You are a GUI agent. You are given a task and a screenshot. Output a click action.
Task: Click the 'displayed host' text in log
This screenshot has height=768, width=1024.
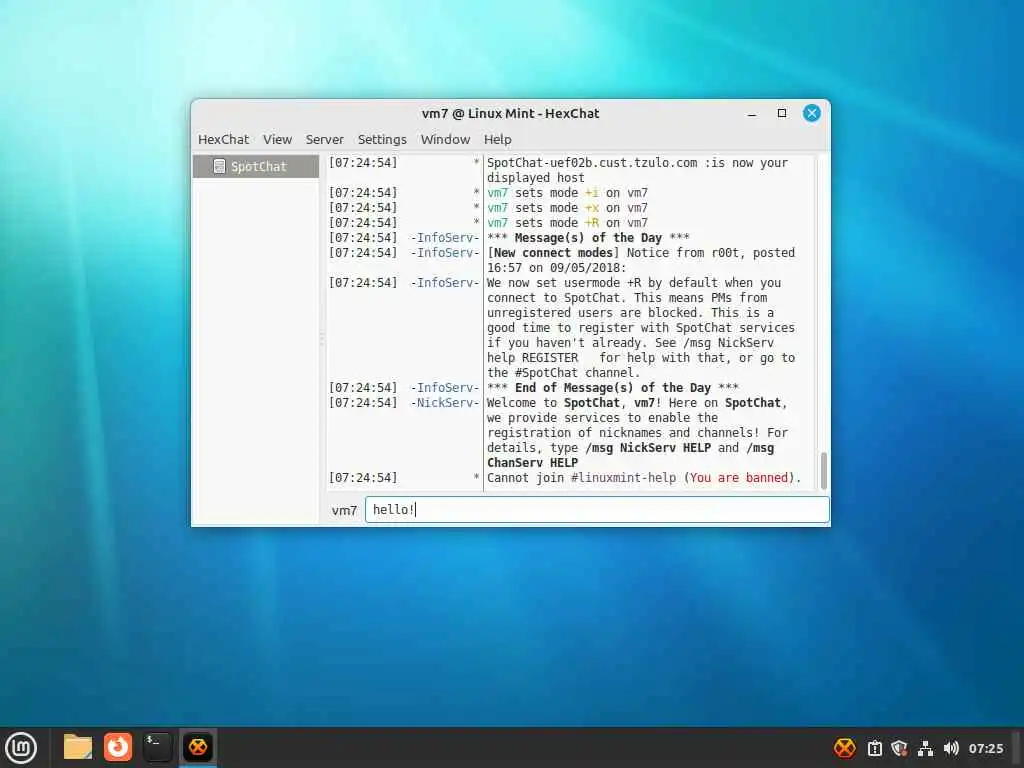[x=536, y=178]
